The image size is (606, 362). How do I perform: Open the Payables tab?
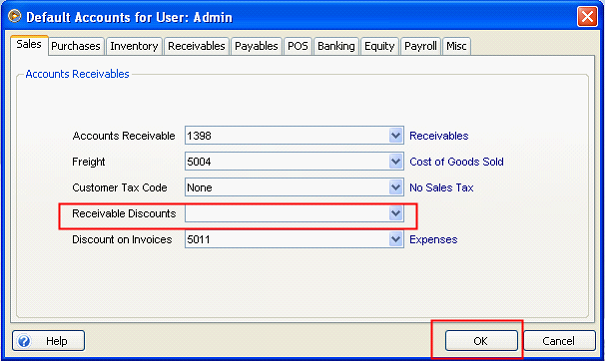(256, 46)
